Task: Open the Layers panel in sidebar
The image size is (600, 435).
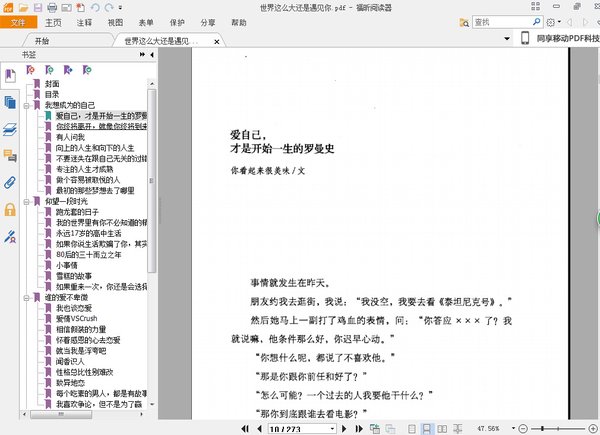Action: 10,129
